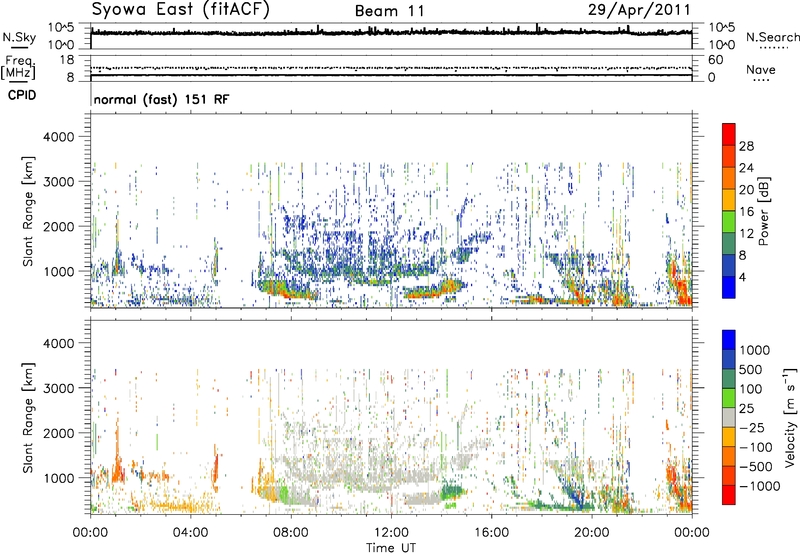Click the 'Time UT' axis title
Viewport: 800px width, 554px height.
[x=391, y=548]
